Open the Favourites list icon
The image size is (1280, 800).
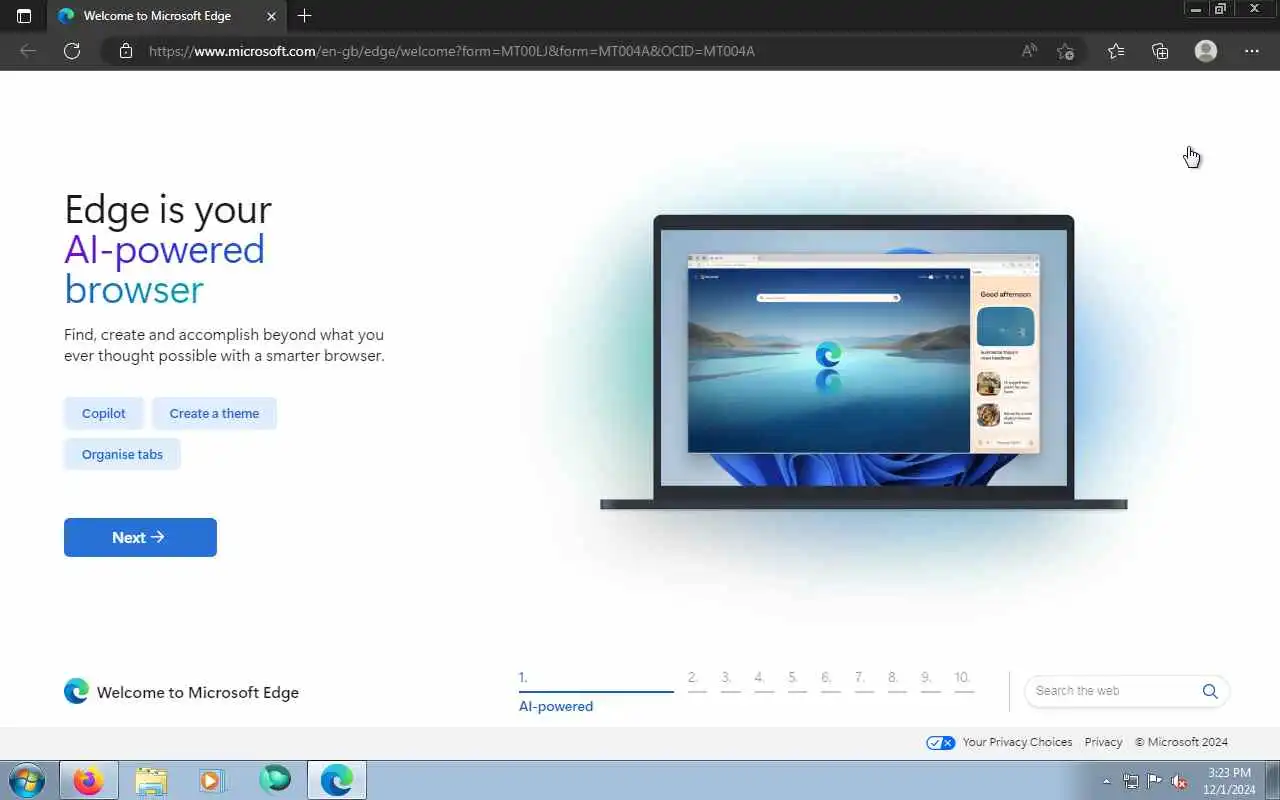point(1116,51)
